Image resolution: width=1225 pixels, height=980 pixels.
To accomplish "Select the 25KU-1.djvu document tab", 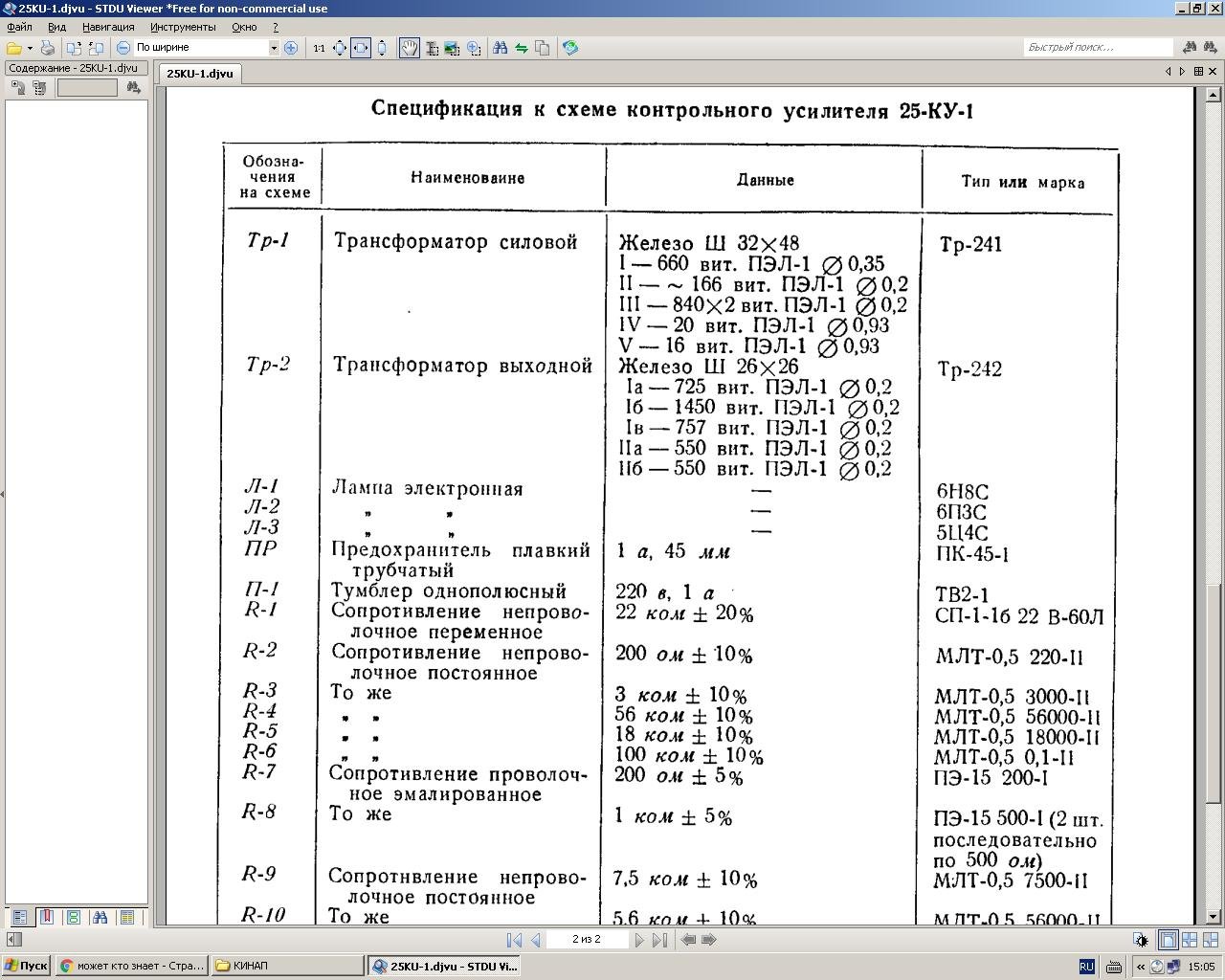I will [199, 73].
